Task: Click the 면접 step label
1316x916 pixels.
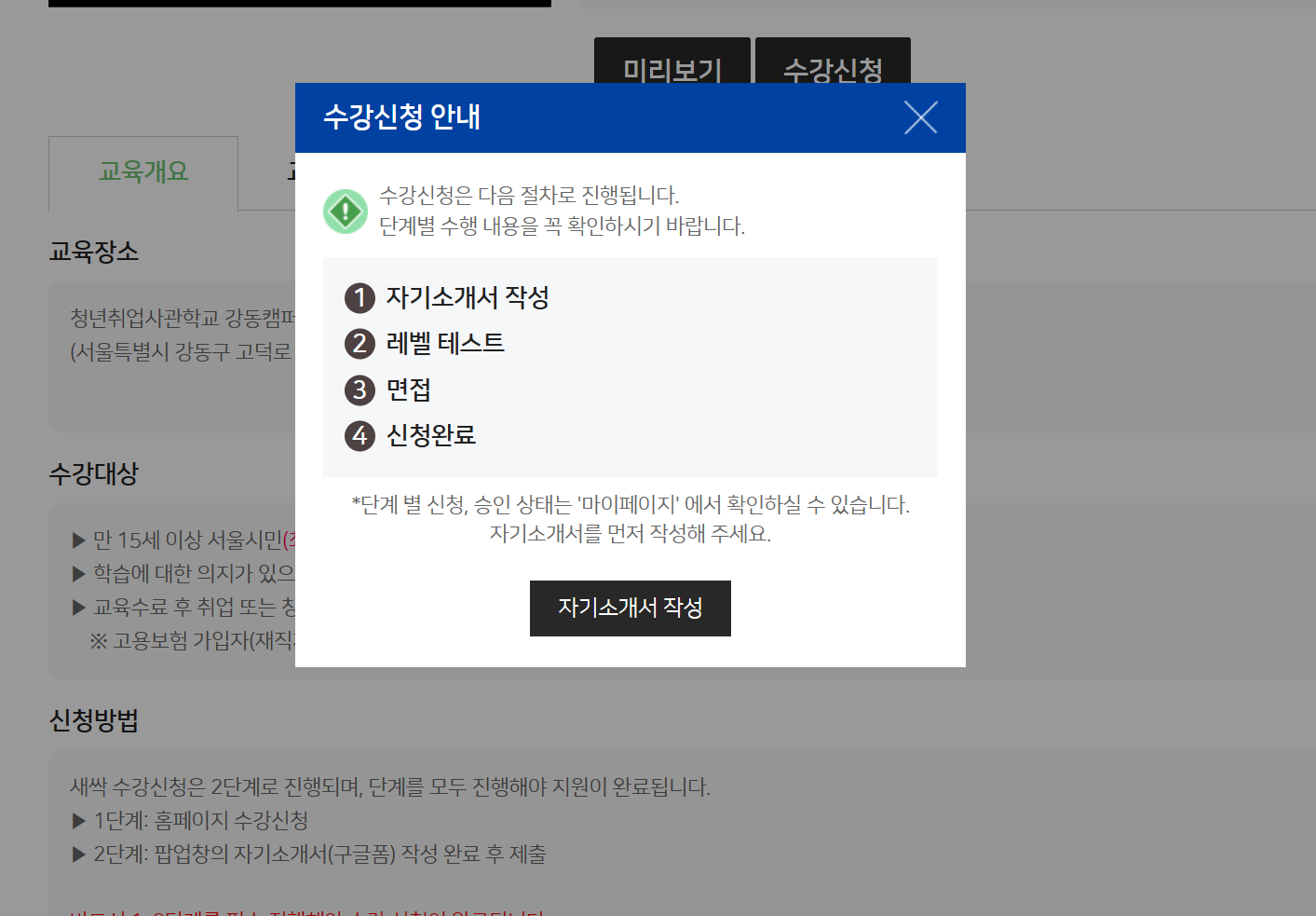Action: click(408, 390)
